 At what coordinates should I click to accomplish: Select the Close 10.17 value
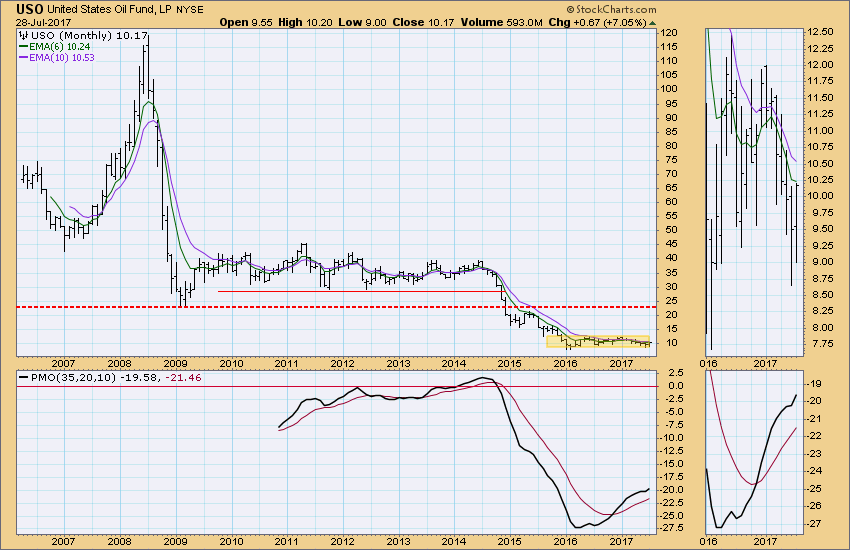(x=423, y=23)
